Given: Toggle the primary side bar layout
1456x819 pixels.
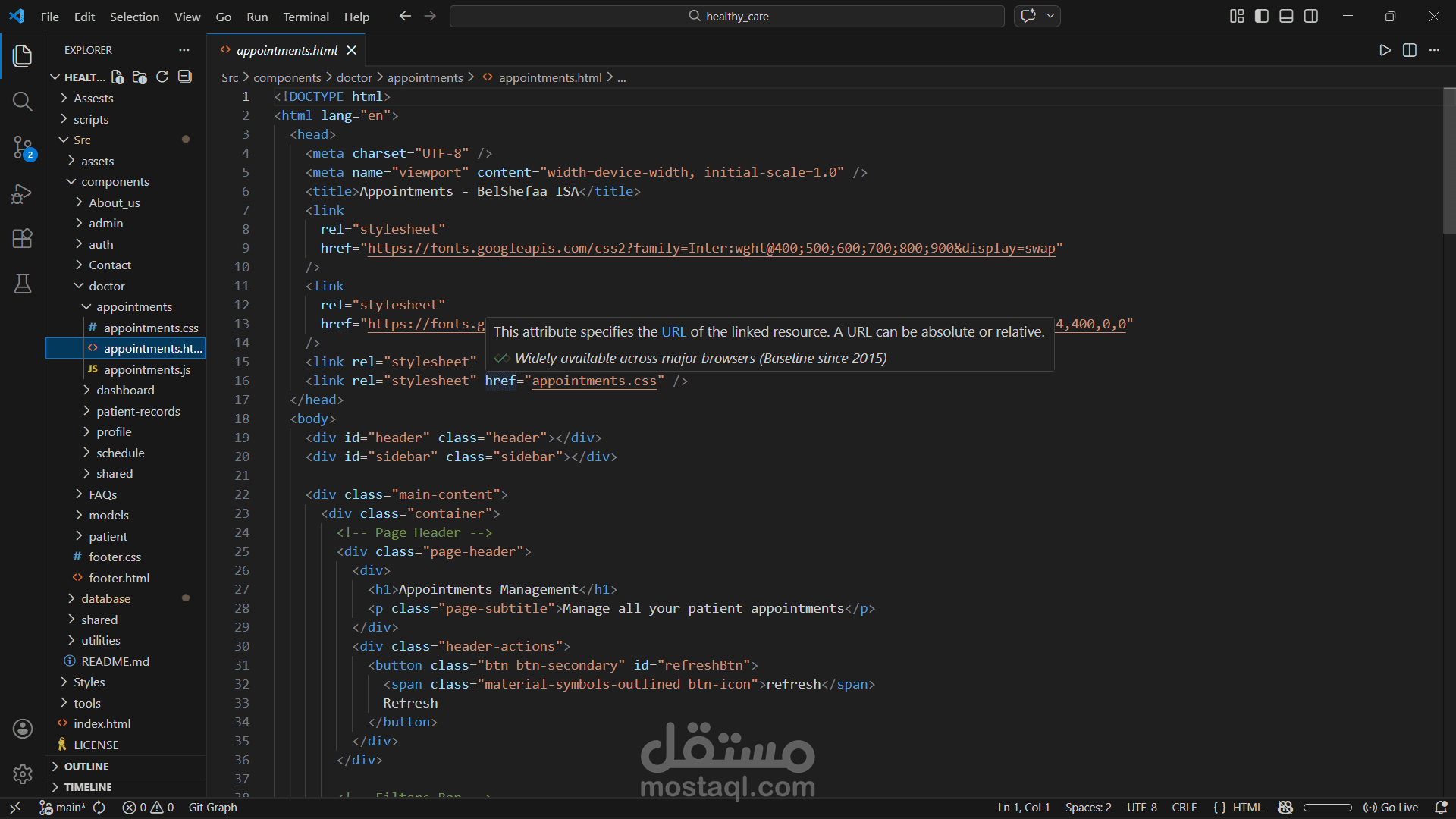Looking at the screenshot, I should click(x=1262, y=16).
